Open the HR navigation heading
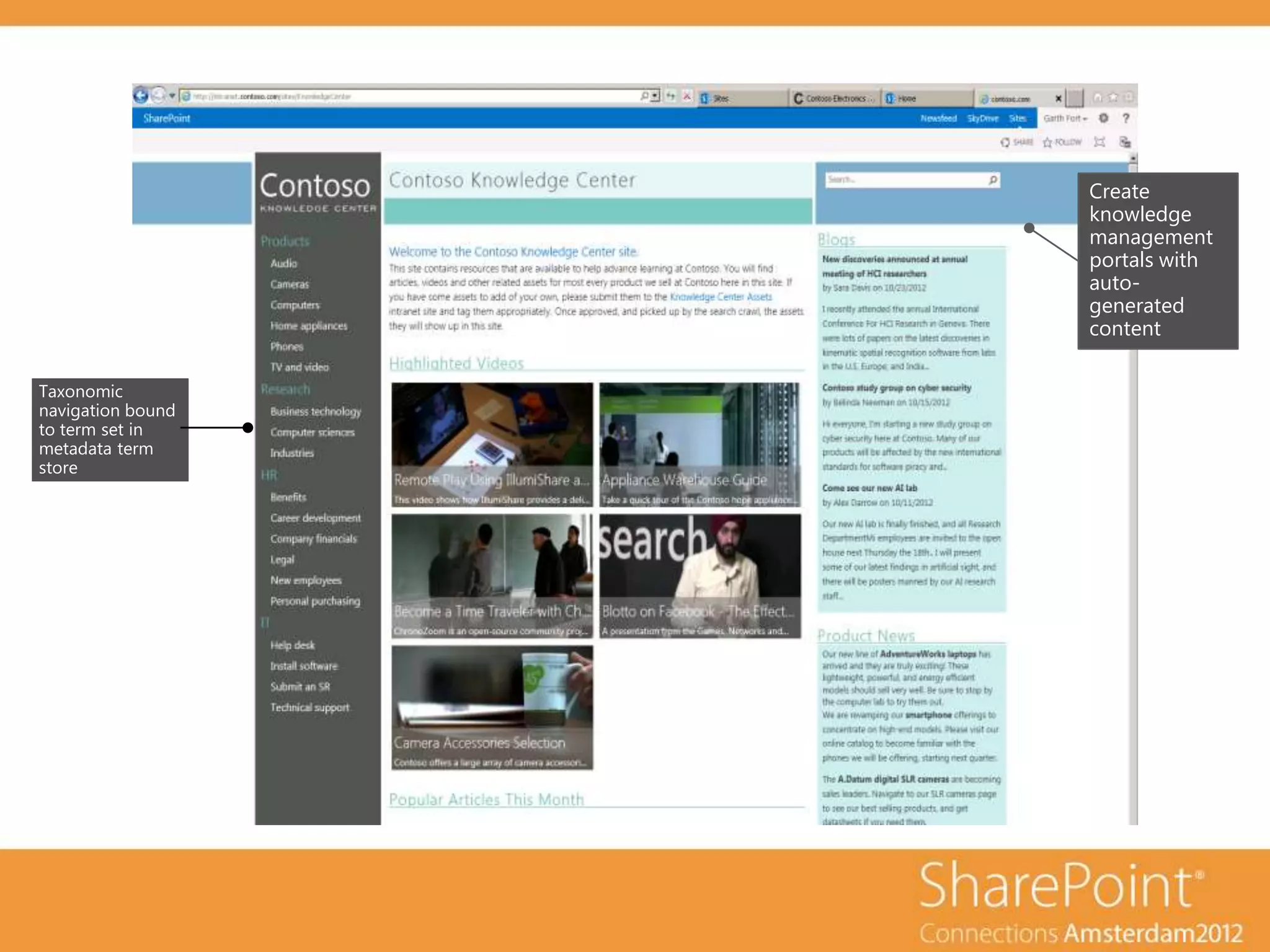 coord(269,475)
